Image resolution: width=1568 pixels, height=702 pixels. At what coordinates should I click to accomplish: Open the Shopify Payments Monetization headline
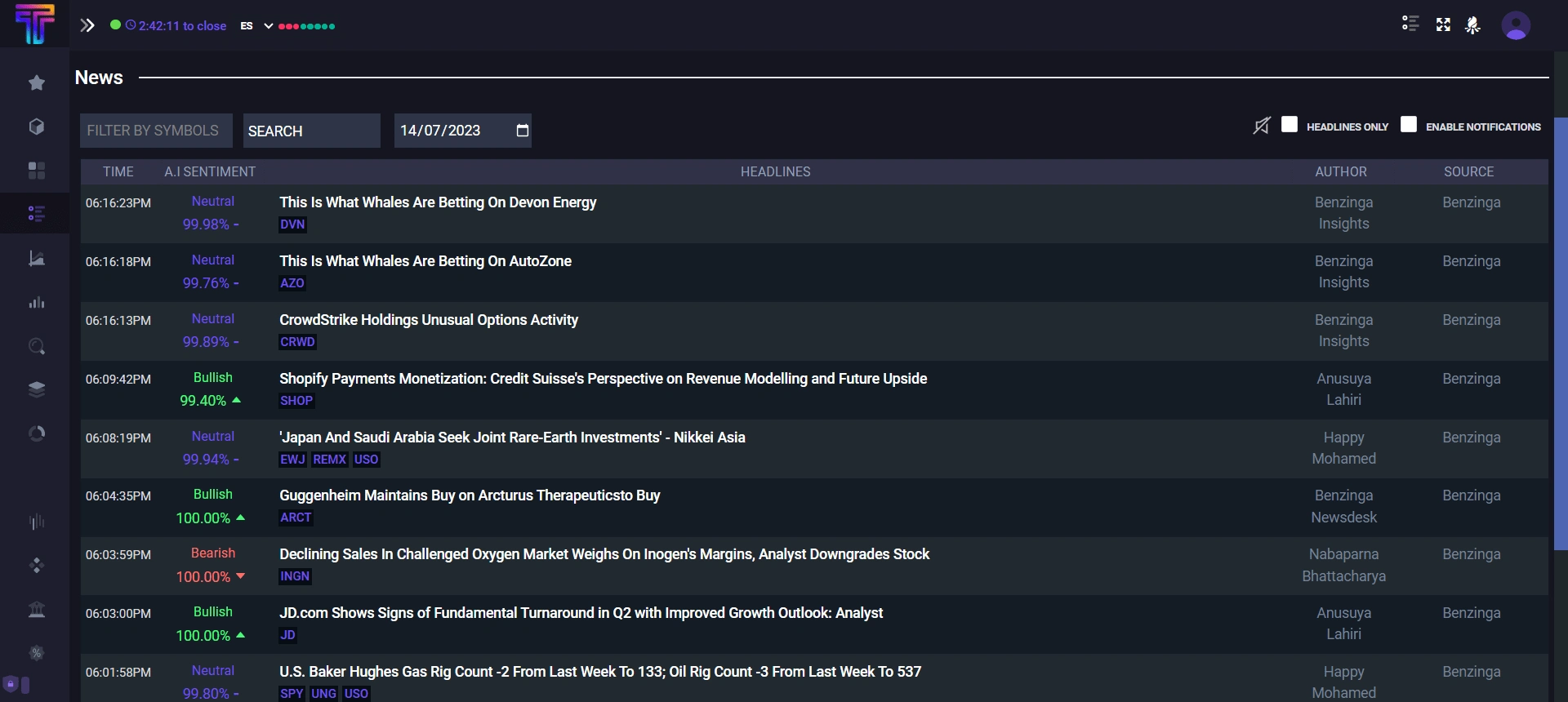point(604,379)
